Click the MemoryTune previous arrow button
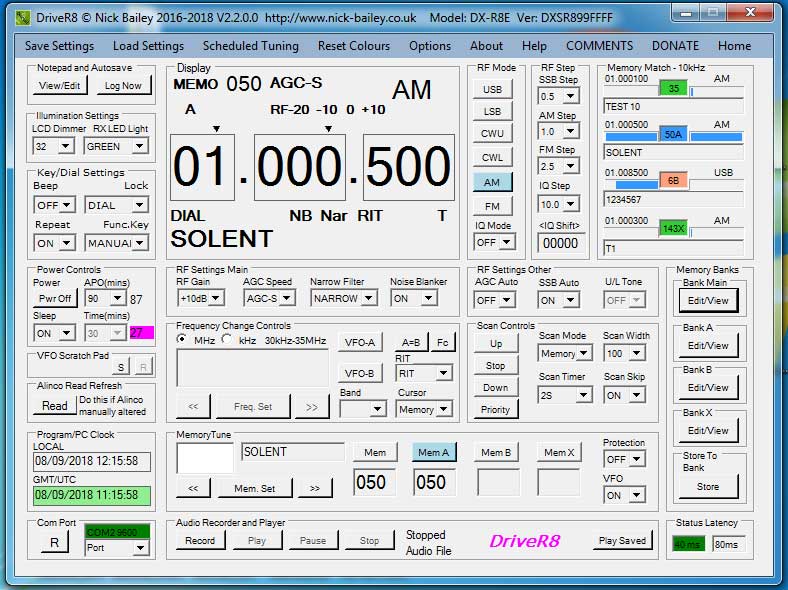The width and height of the screenshot is (788, 590). point(193,488)
